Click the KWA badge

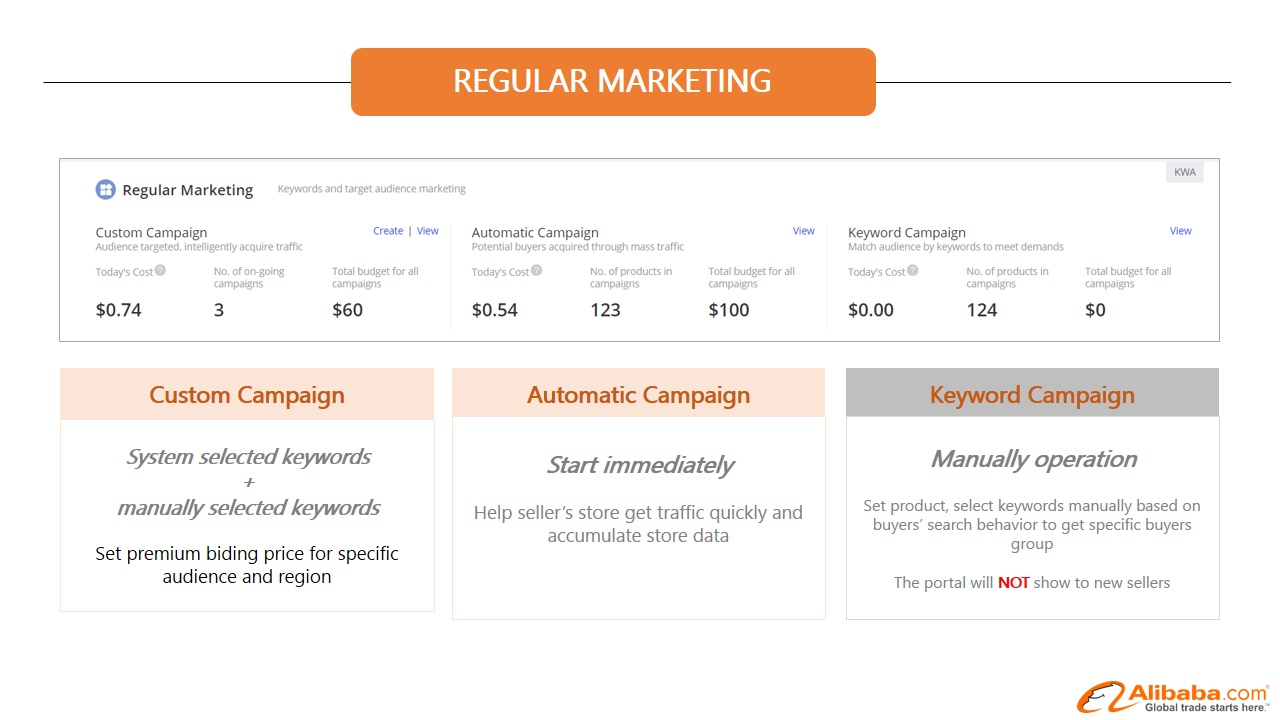click(x=1185, y=172)
